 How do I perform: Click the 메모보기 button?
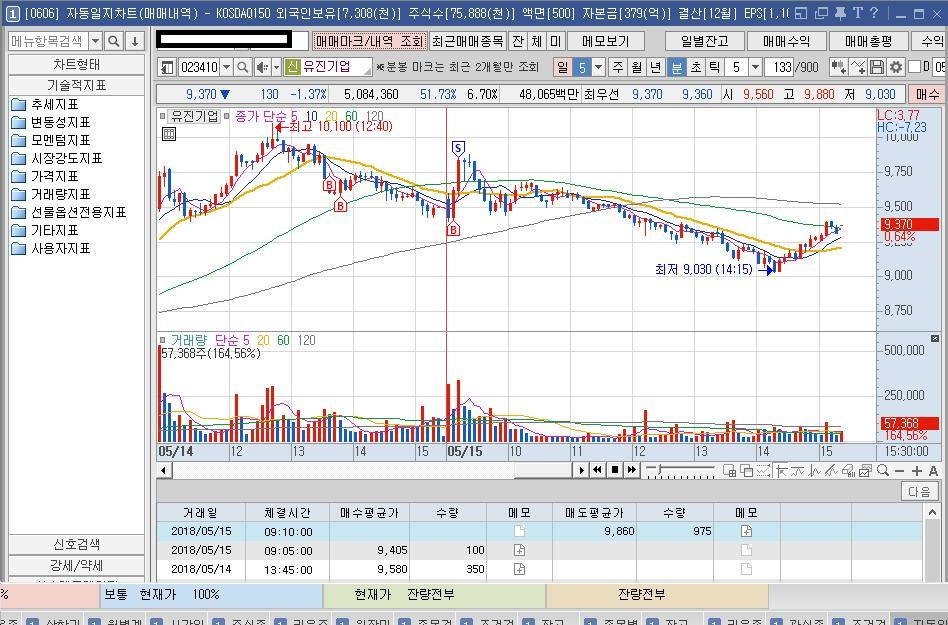coord(605,41)
